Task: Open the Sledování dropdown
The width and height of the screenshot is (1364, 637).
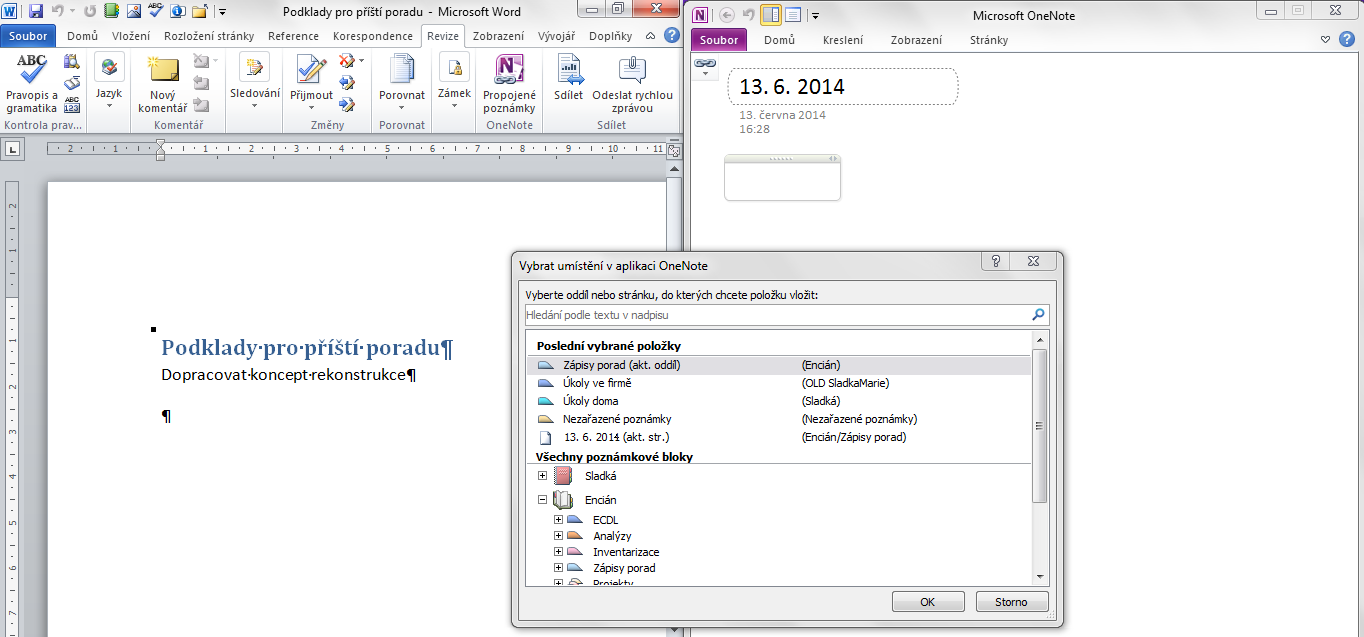Action: (x=254, y=83)
